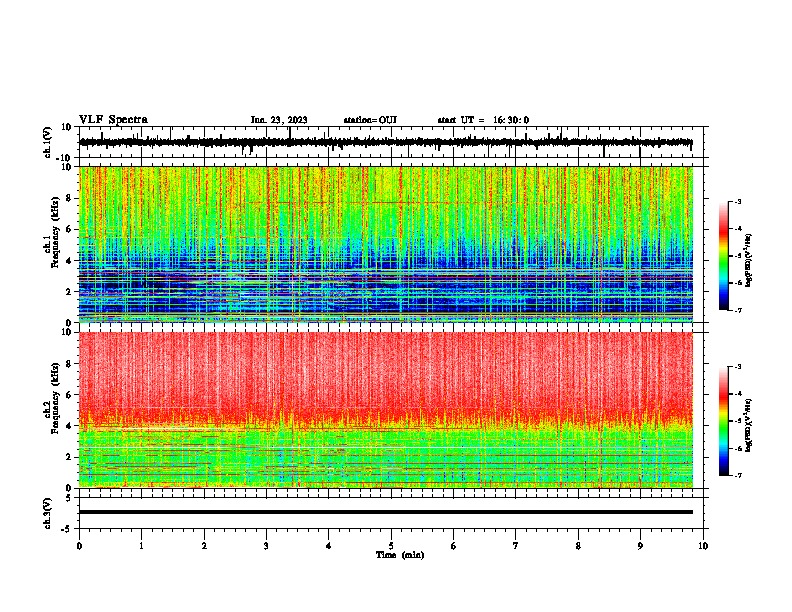Click the '5' tick label on ch.3(V) axis
The image size is (792, 612).
tap(70, 498)
